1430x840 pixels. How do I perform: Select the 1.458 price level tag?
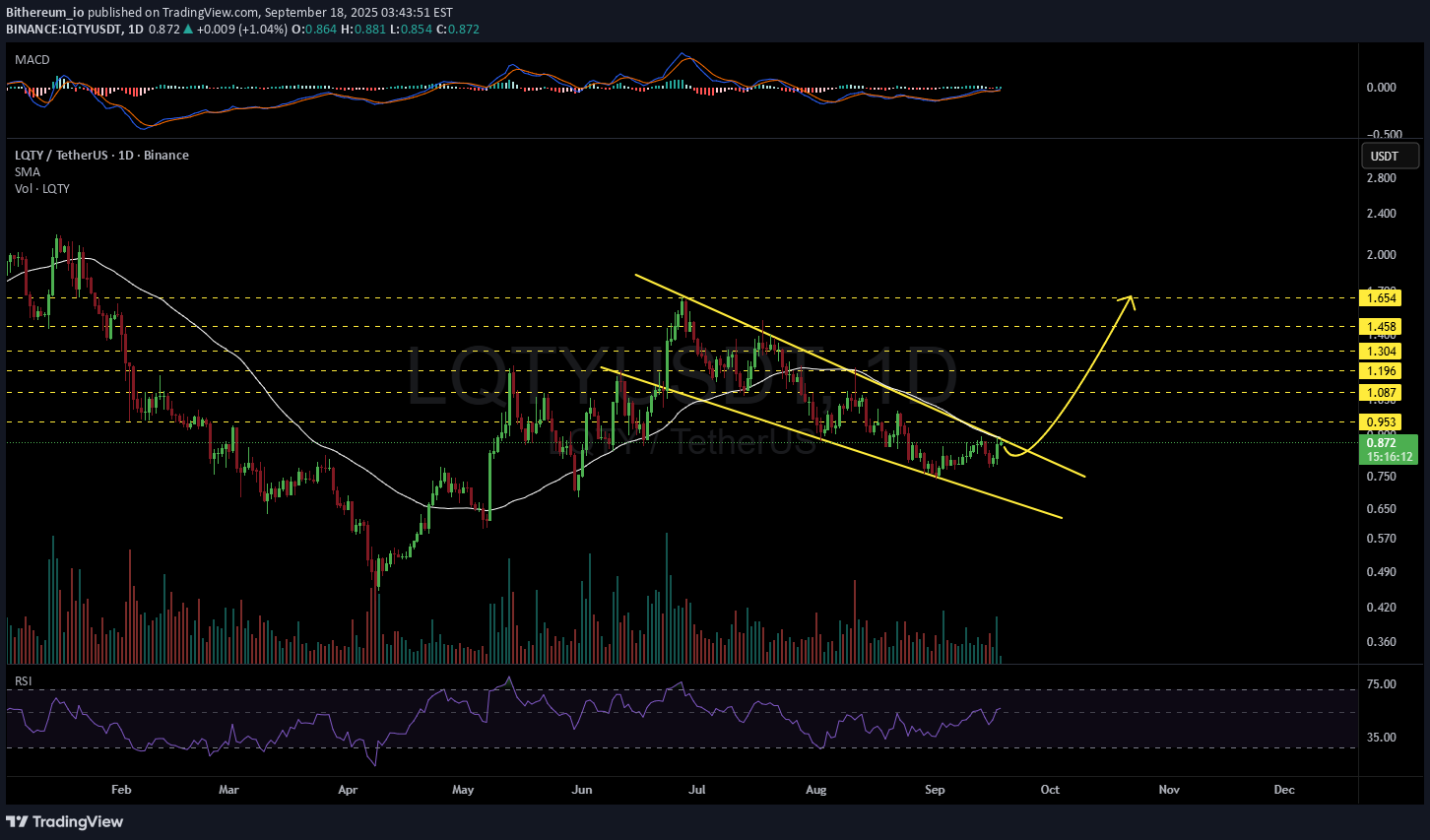(x=1379, y=326)
